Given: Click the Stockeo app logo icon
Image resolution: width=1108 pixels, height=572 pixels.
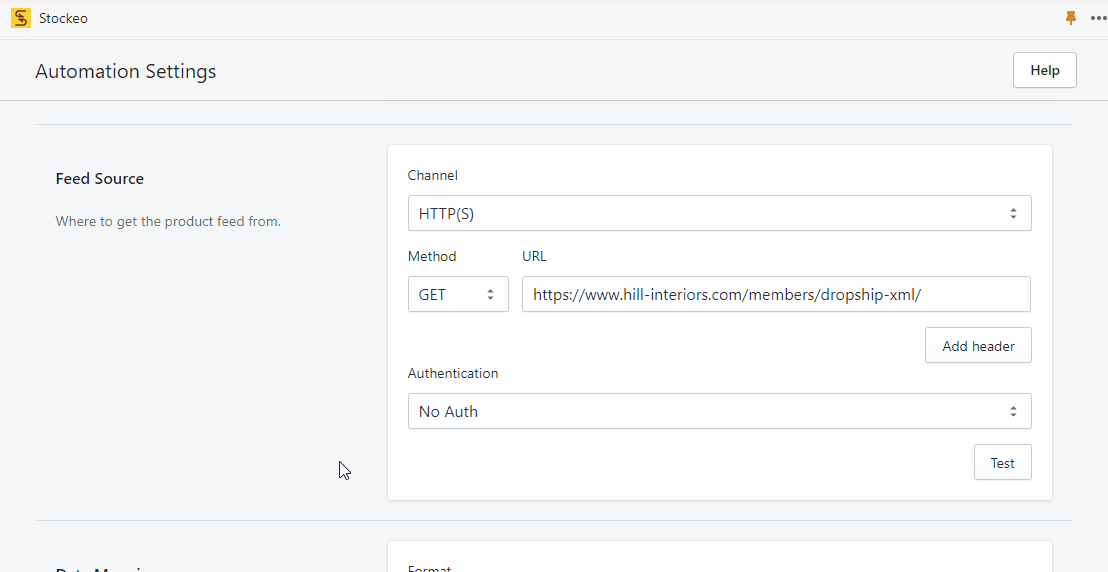Looking at the screenshot, I should coord(21,18).
